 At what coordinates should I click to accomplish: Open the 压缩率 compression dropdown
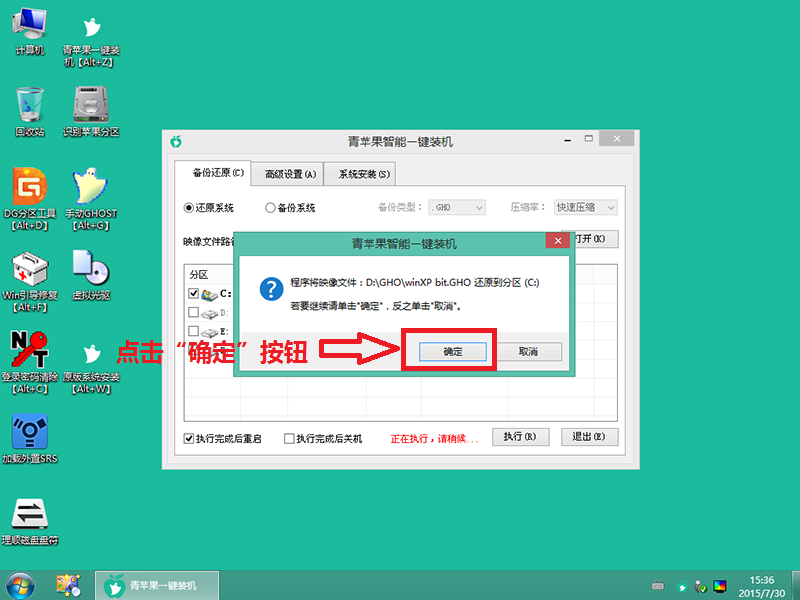click(584, 207)
